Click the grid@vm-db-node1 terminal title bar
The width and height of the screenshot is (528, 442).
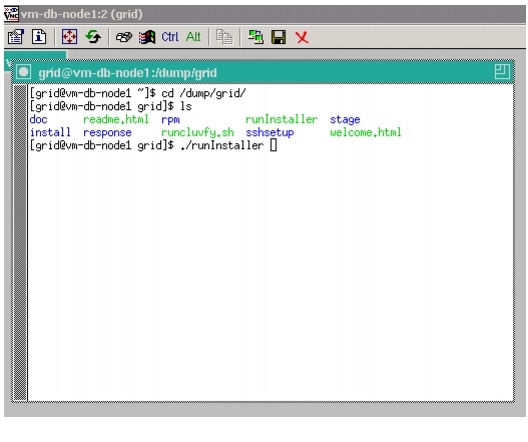click(x=263, y=72)
